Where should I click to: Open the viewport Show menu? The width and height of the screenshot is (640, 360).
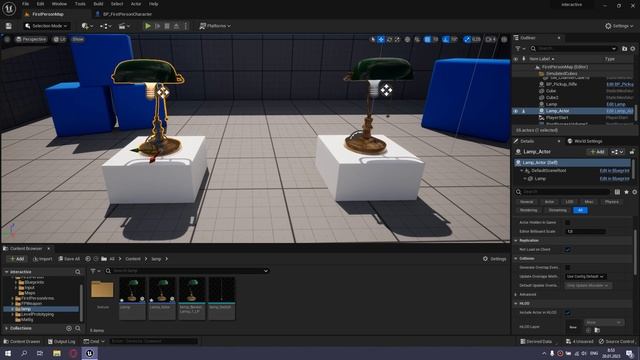[x=78, y=39]
